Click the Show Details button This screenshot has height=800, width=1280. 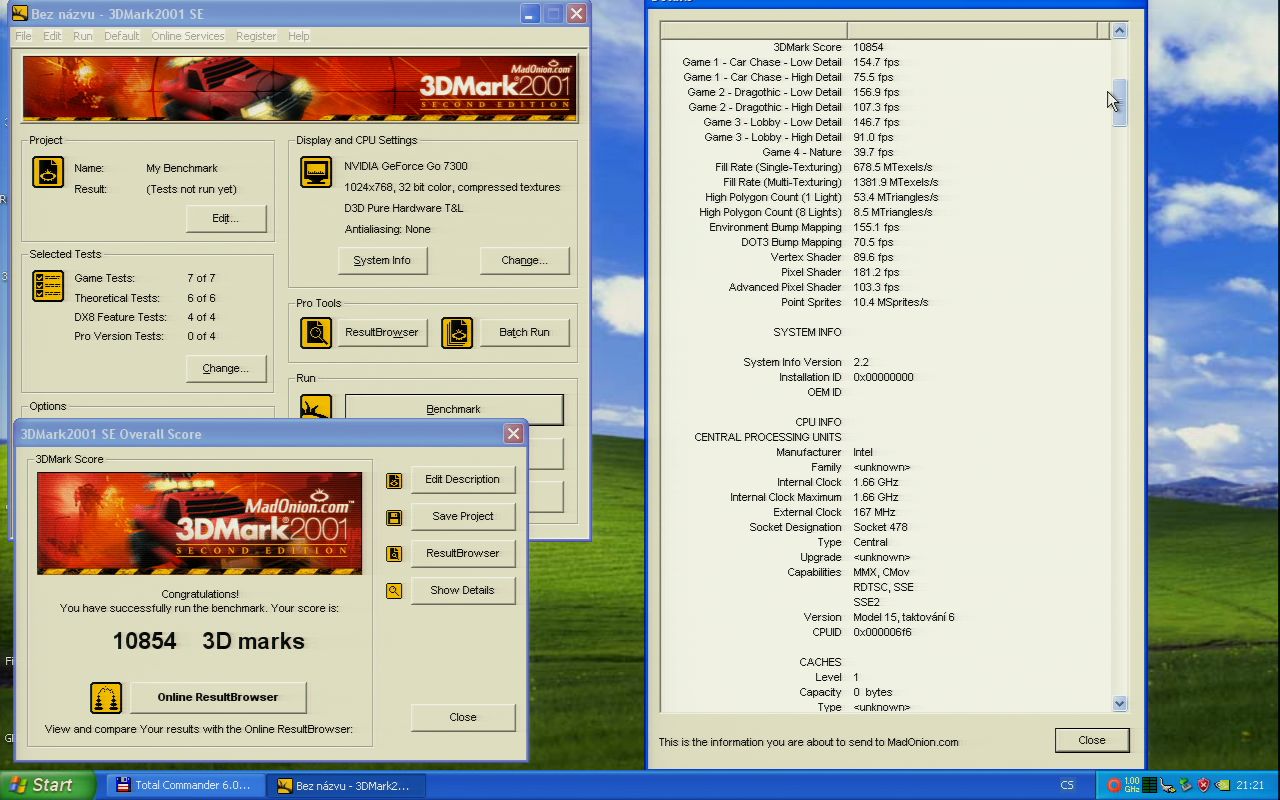tap(463, 590)
